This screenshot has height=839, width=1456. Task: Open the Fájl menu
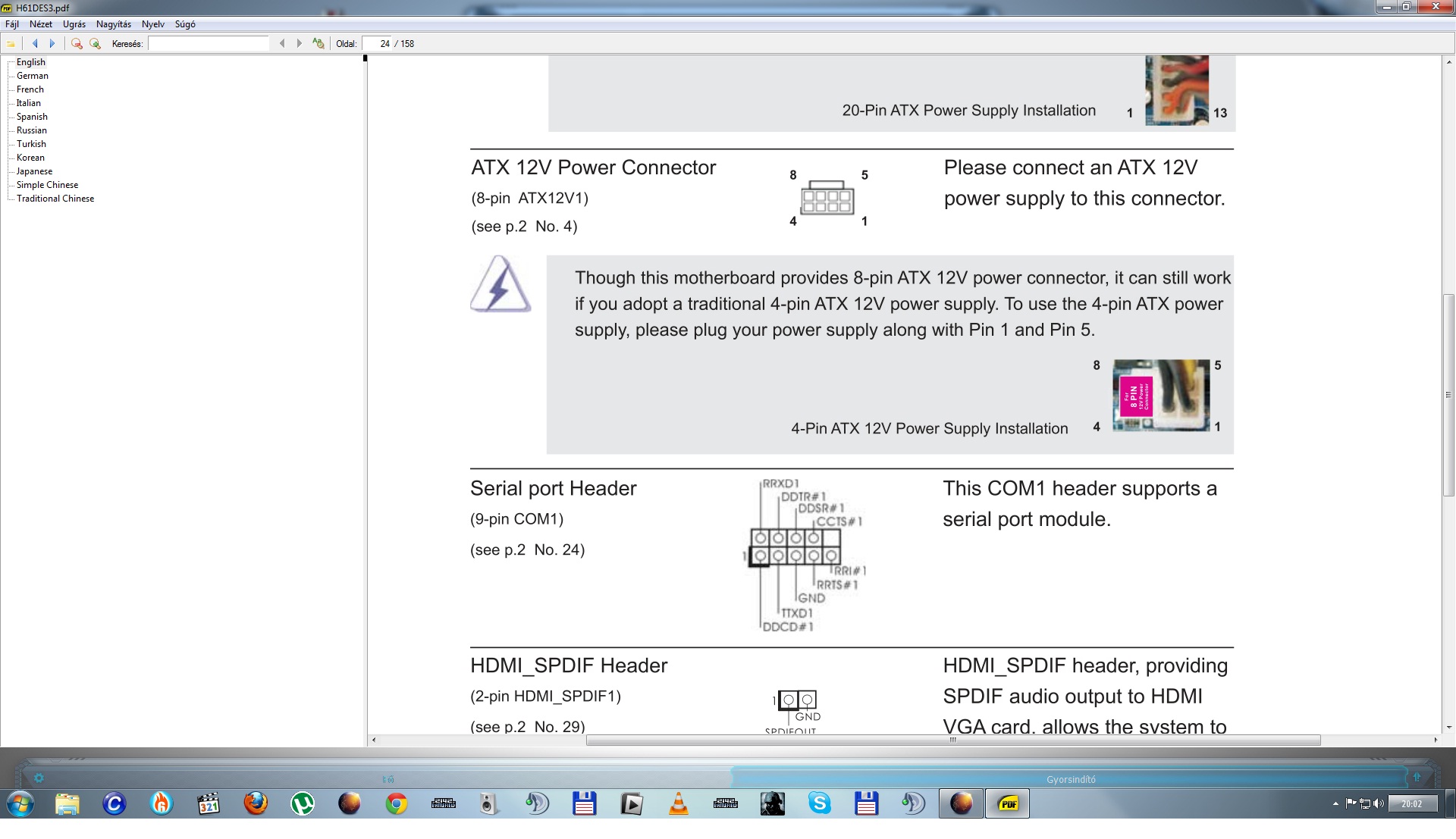tap(12, 24)
